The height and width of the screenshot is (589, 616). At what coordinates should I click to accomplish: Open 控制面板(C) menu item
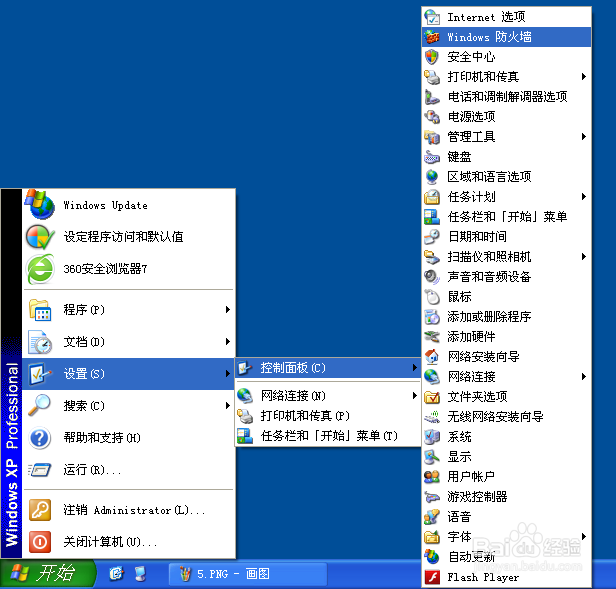tap(328, 368)
